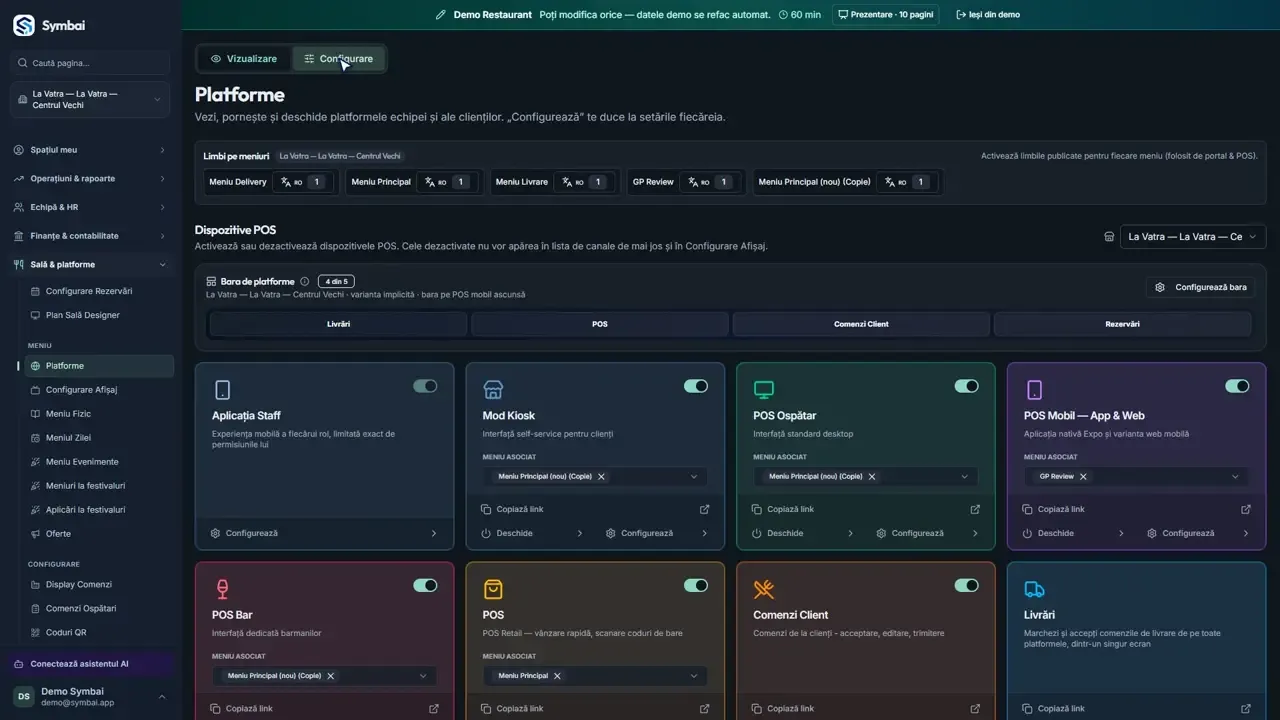Open the La Vatra location selector in sidebar

[x=90, y=100]
